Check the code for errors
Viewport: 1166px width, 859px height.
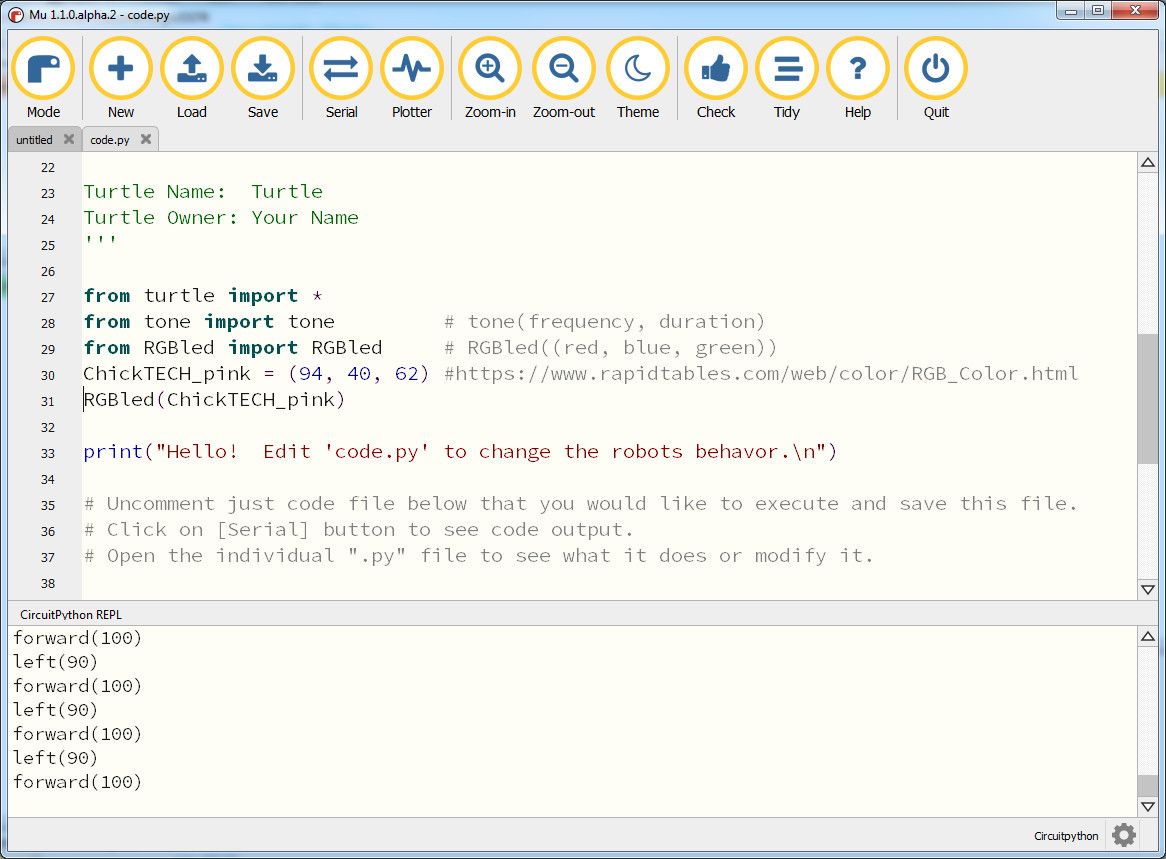click(716, 70)
